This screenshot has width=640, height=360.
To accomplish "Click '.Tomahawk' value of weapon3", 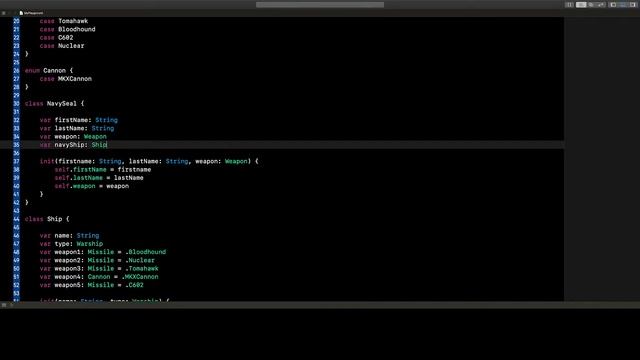I will 142,269.
